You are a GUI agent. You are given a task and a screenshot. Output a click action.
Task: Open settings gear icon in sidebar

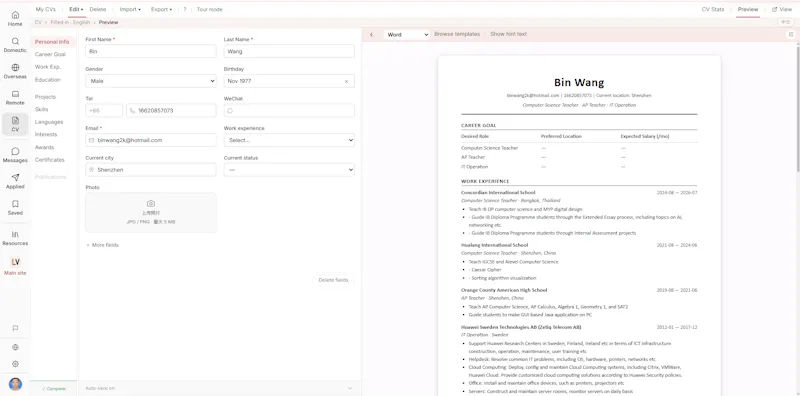tap(15, 364)
